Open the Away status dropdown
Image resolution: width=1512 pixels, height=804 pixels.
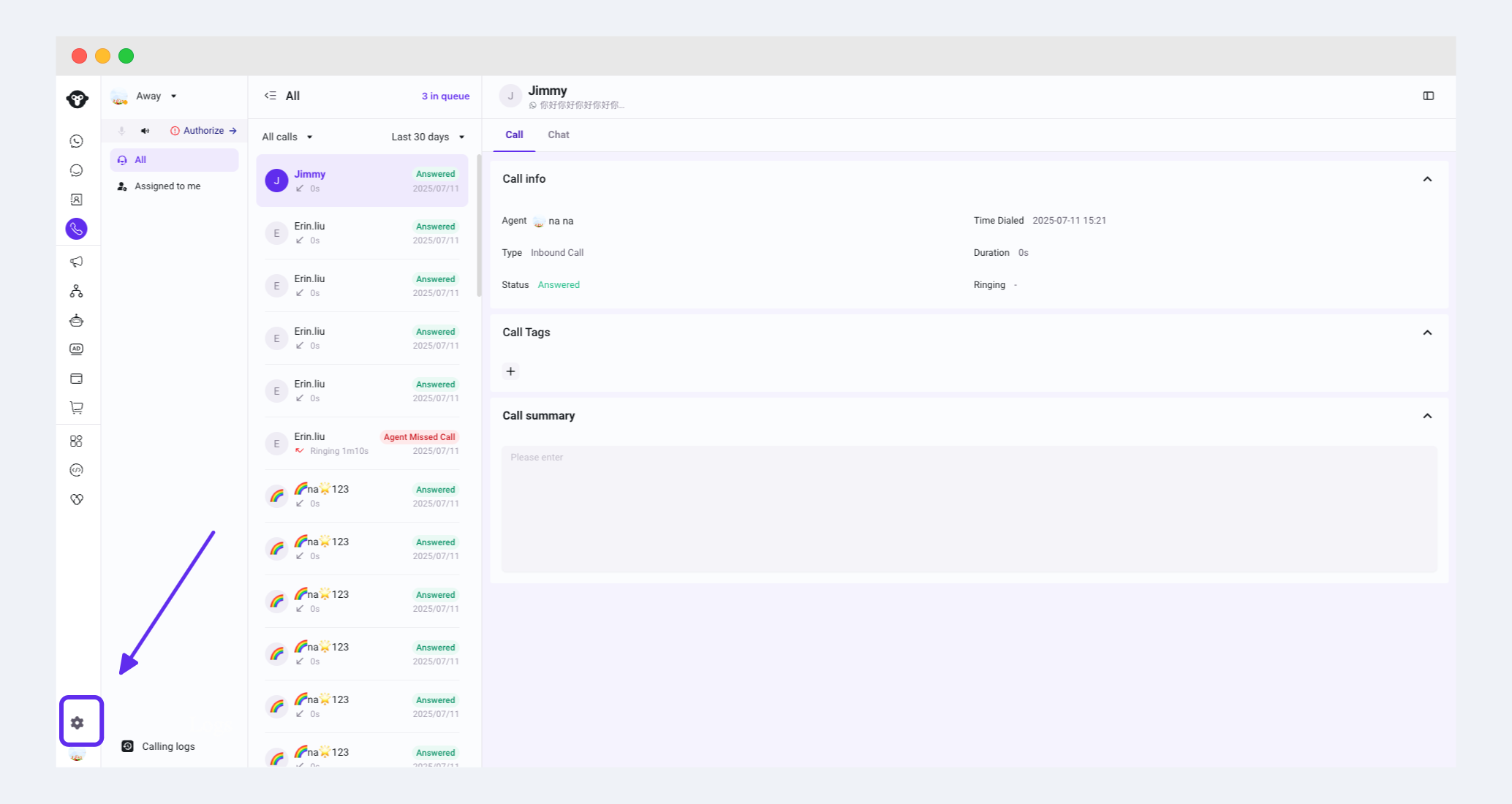pyautogui.click(x=155, y=96)
